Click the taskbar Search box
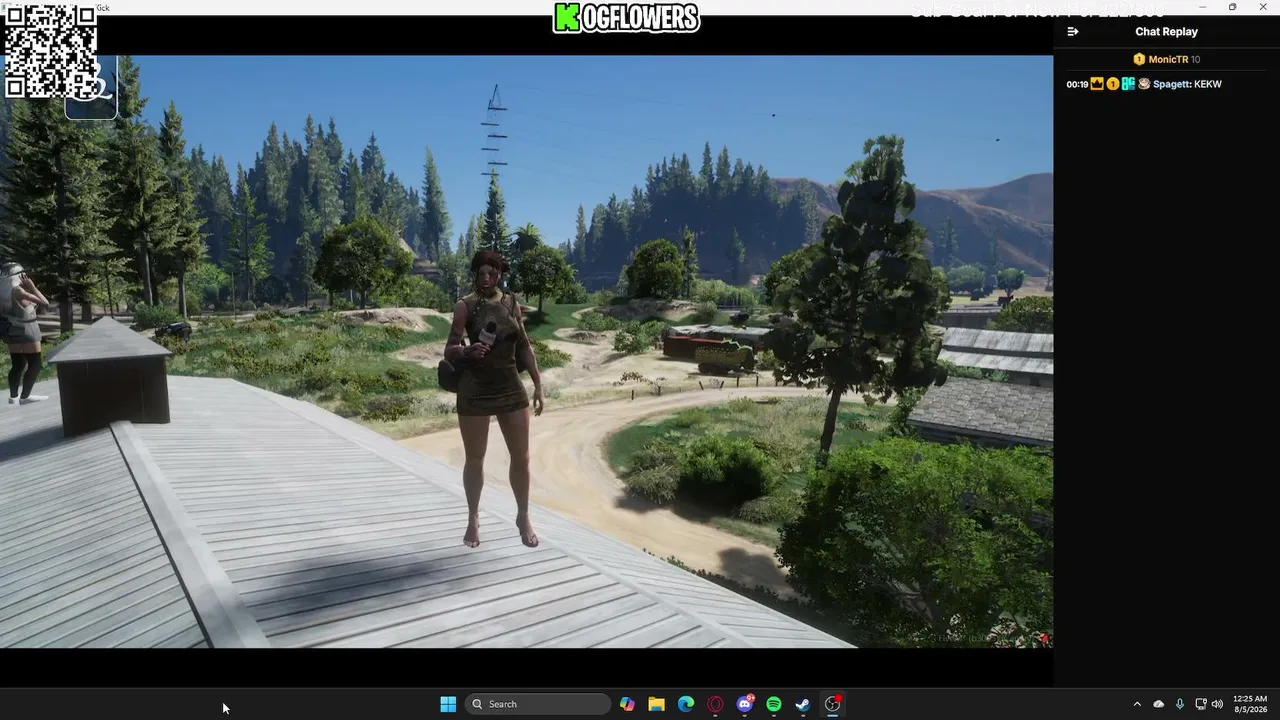Viewport: 1280px width, 720px height. (539, 704)
